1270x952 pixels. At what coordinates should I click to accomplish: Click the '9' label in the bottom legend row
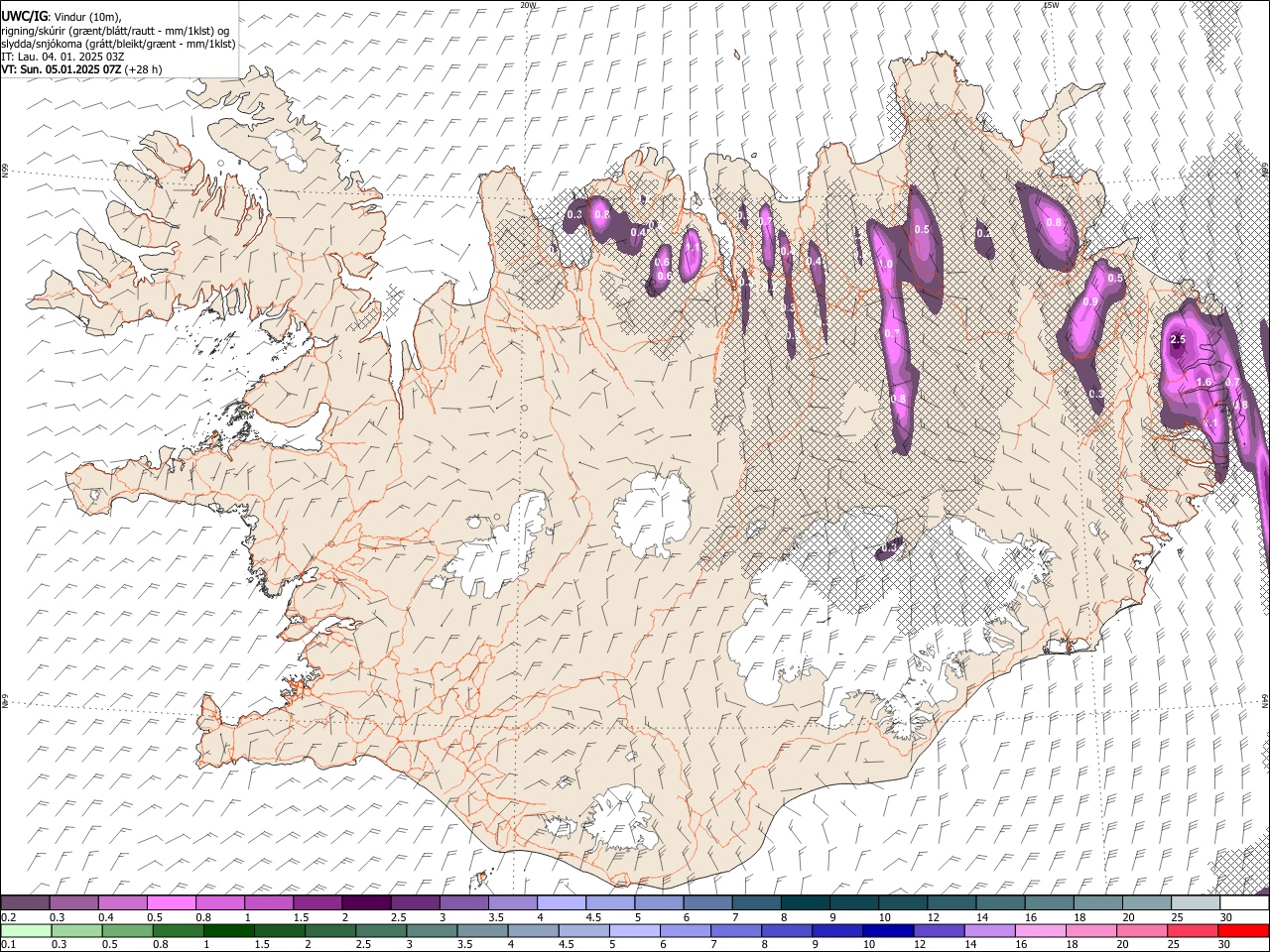click(817, 945)
